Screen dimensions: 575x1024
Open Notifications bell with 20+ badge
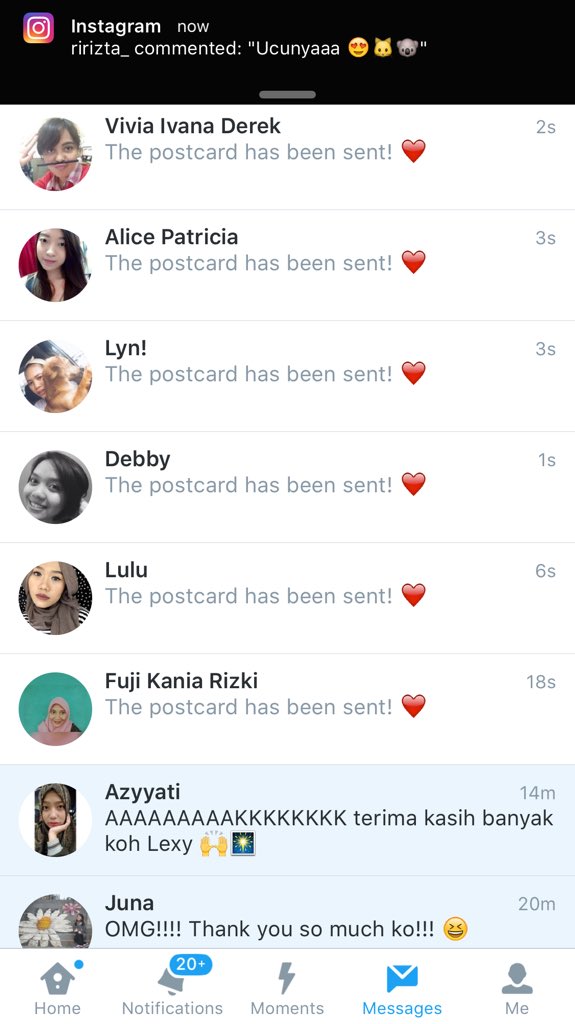(172, 986)
